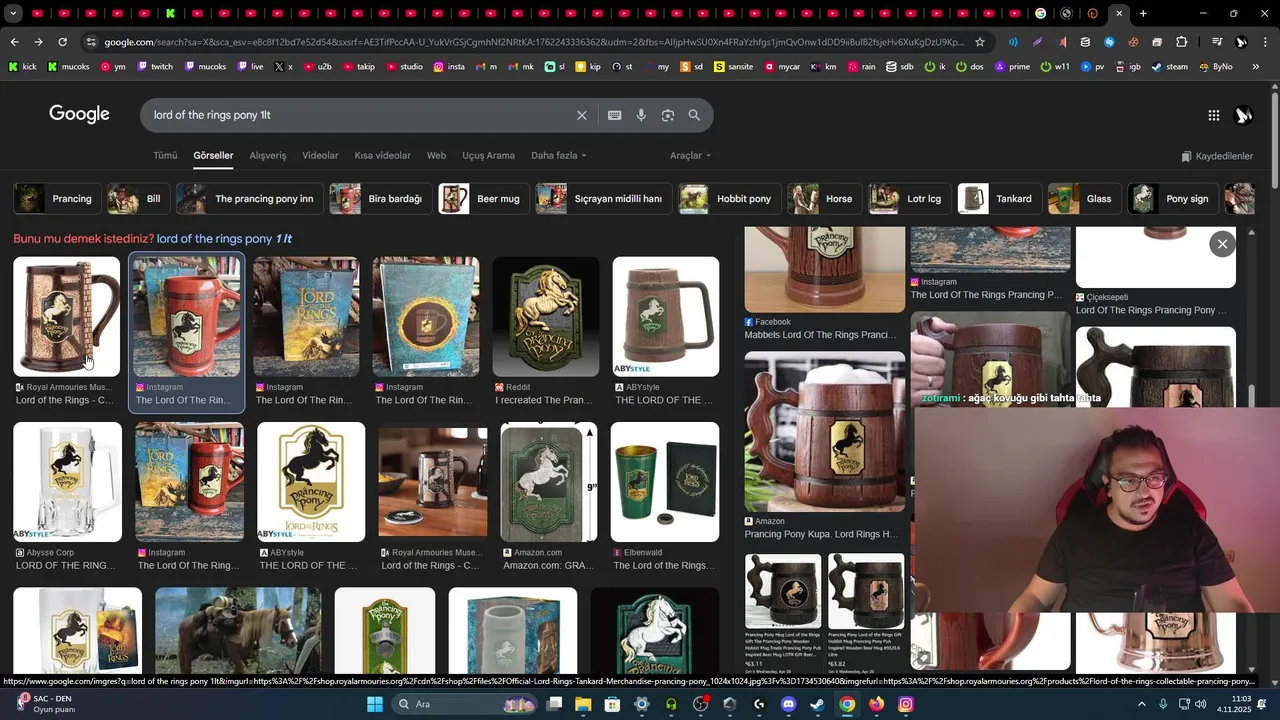Switch to the Alışveriş tab
This screenshot has height=720, width=1280.
(268, 156)
